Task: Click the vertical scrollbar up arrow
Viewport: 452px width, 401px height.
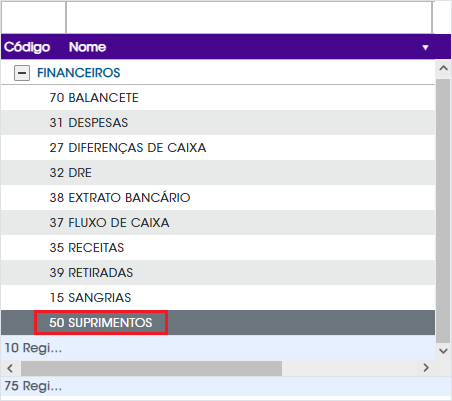Action: point(443,68)
